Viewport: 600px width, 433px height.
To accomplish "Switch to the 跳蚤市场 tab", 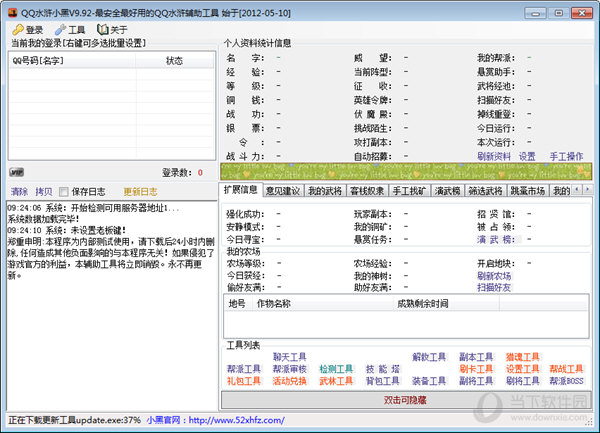I will [x=527, y=190].
